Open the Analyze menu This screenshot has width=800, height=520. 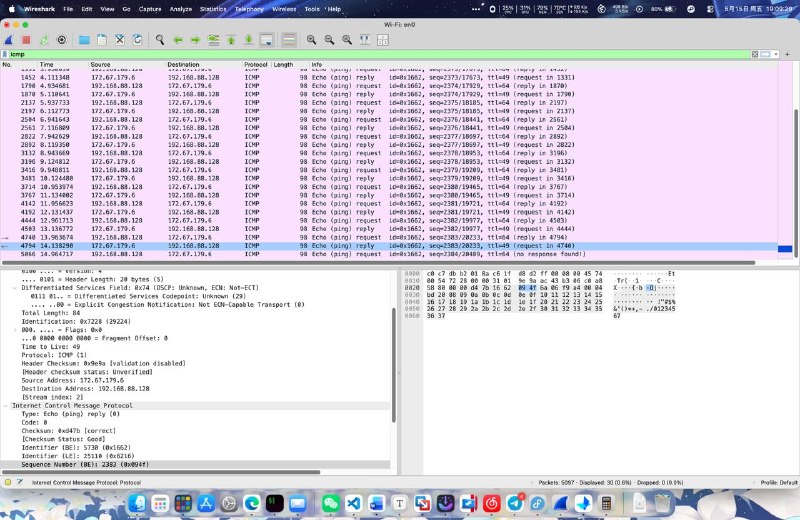tap(181, 9)
